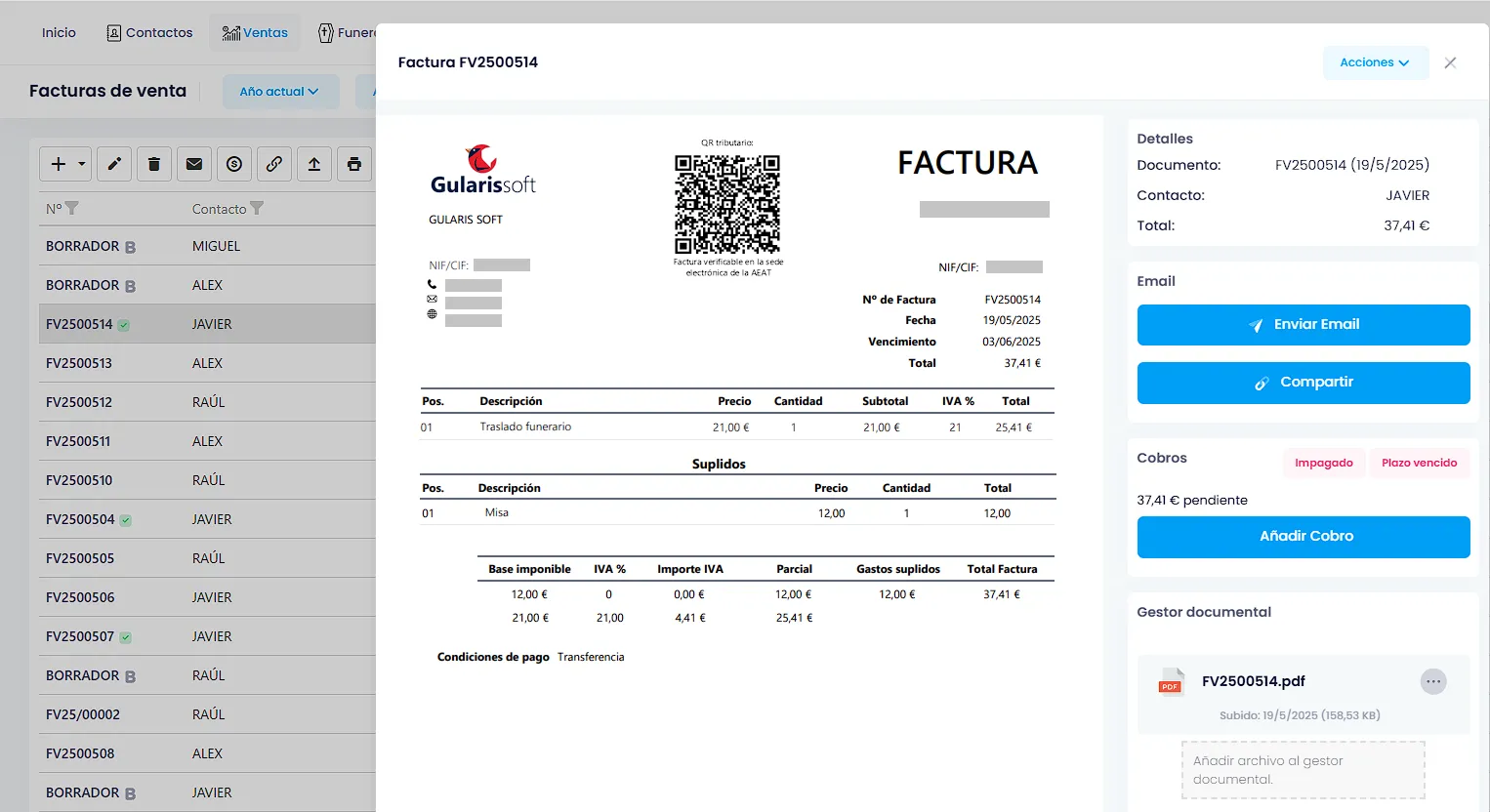Click the Facturas de venta page title
The width and height of the screenshot is (1490, 812).
(107, 91)
